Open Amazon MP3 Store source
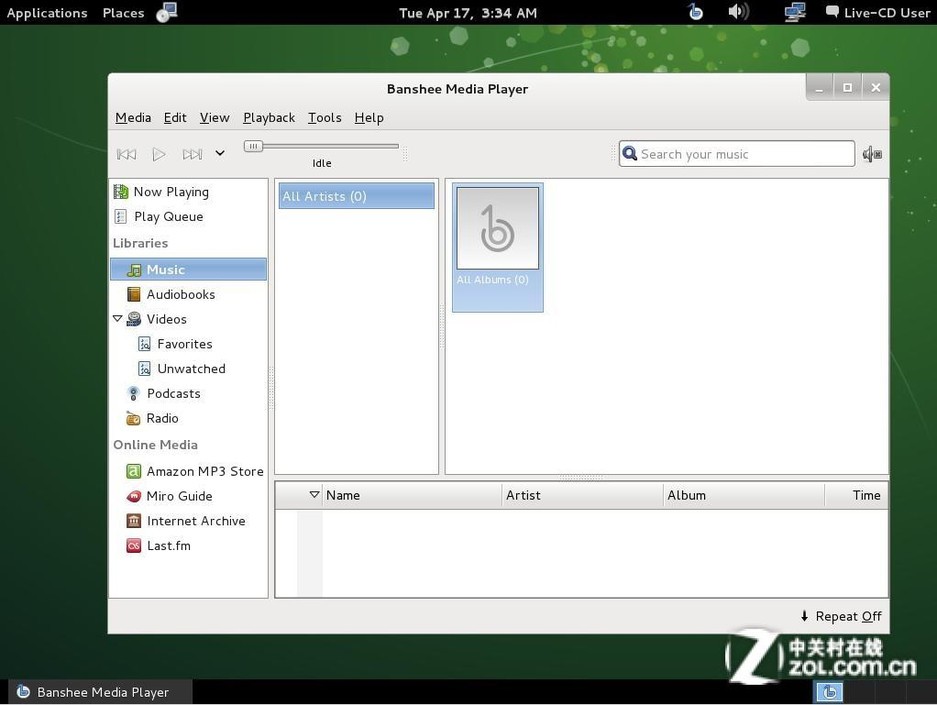 204,471
